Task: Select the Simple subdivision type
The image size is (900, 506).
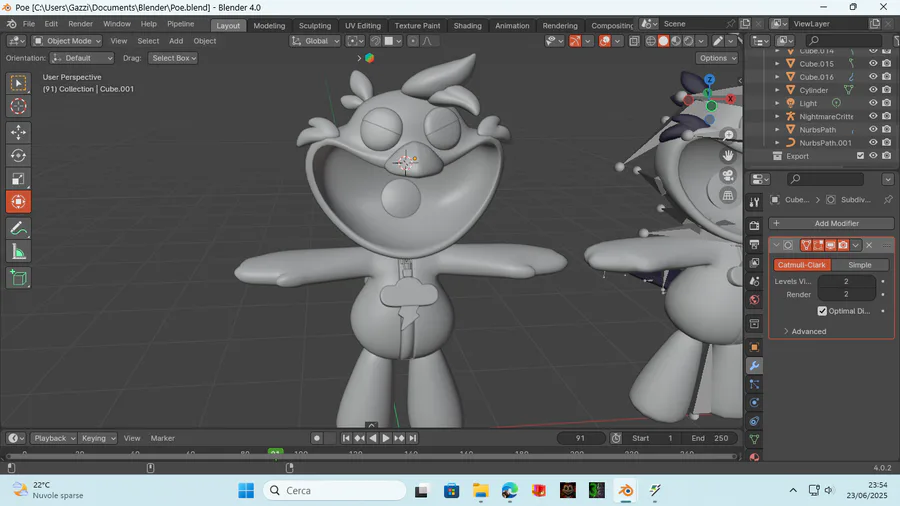Action: pyautogui.click(x=860, y=264)
